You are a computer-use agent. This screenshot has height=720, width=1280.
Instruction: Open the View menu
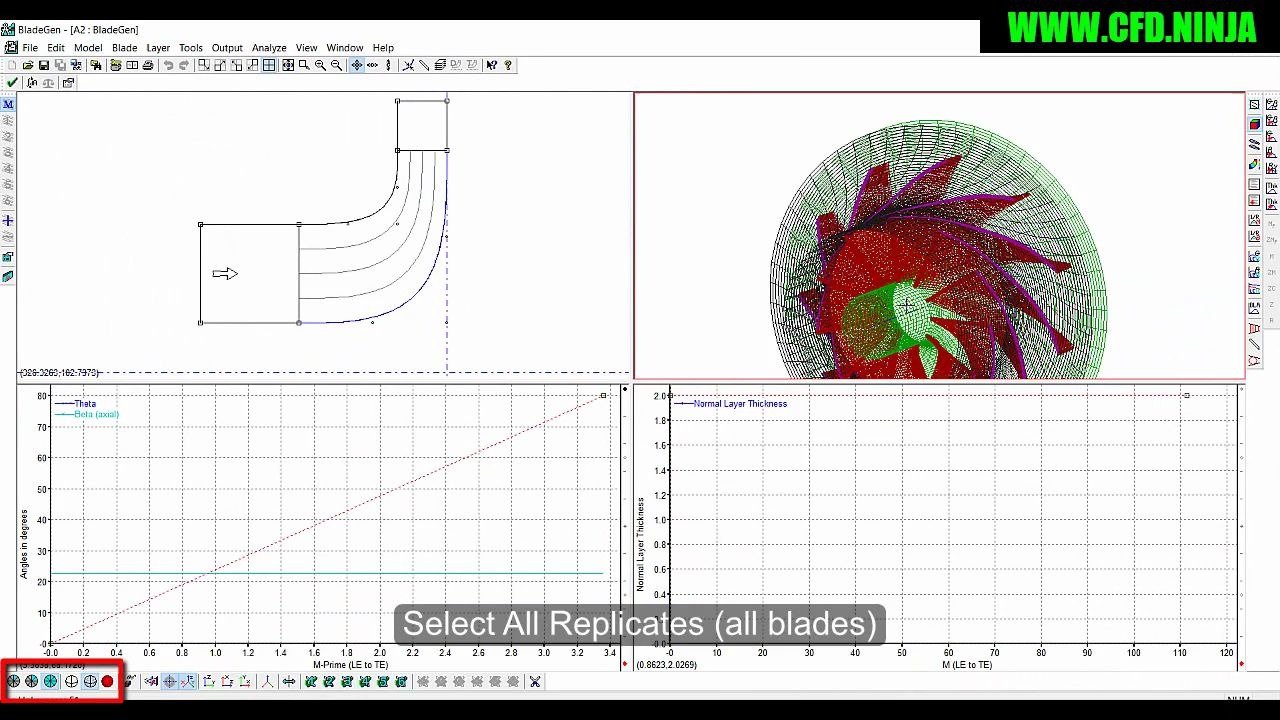point(306,47)
